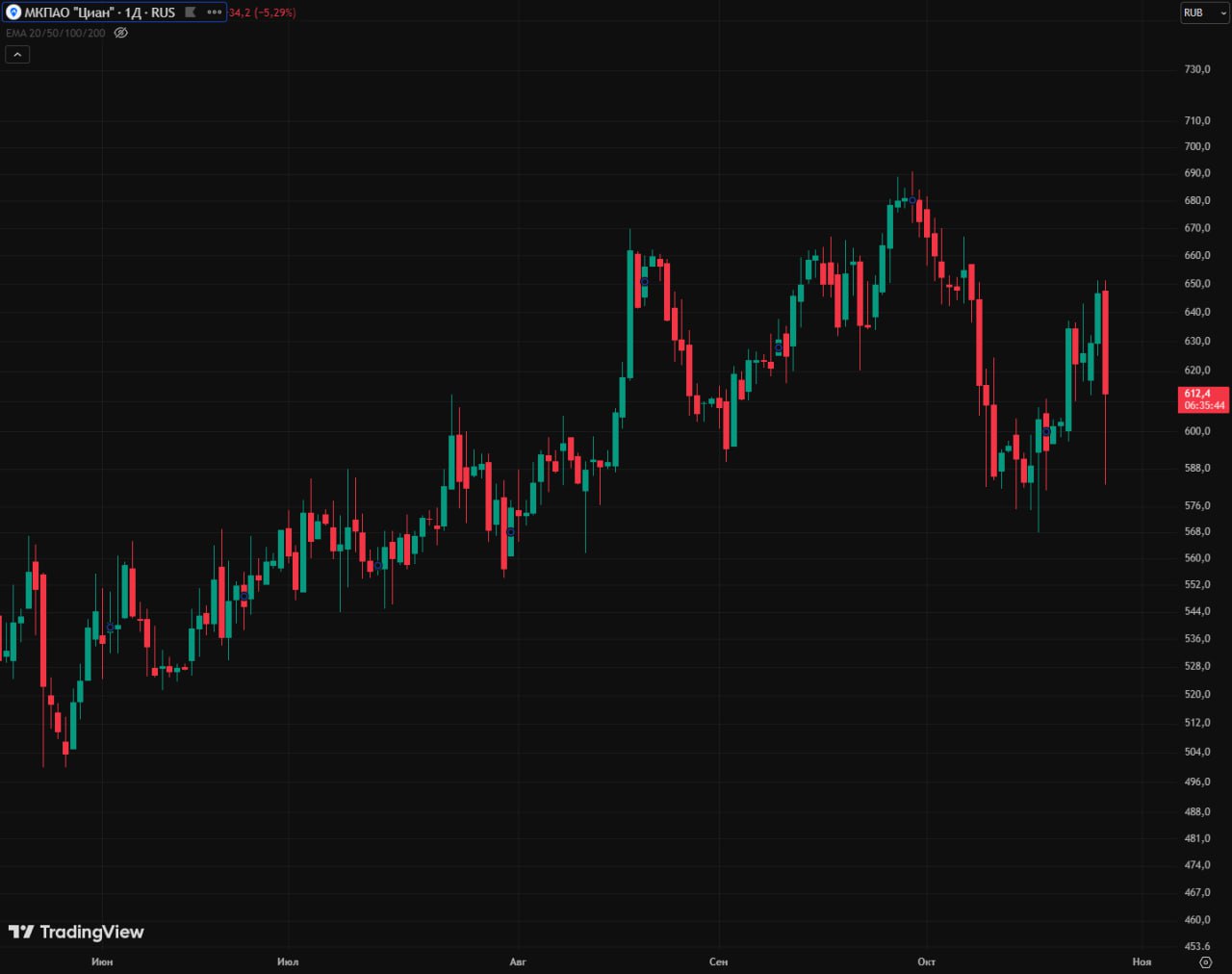
Task: Click the Сен label on time axis
Action: pos(718,961)
